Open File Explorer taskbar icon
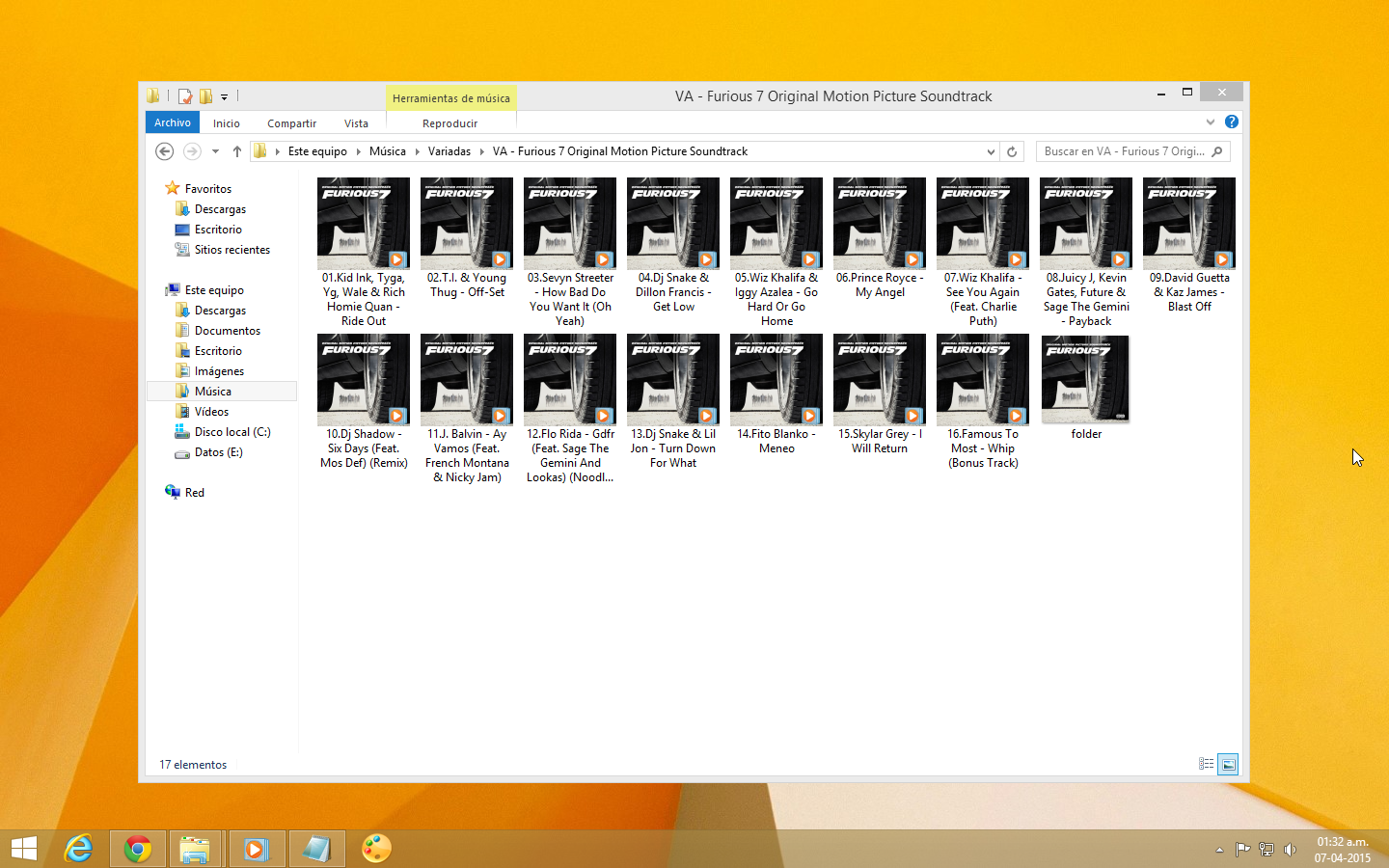This screenshot has height=868, width=1389. click(x=196, y=849)
